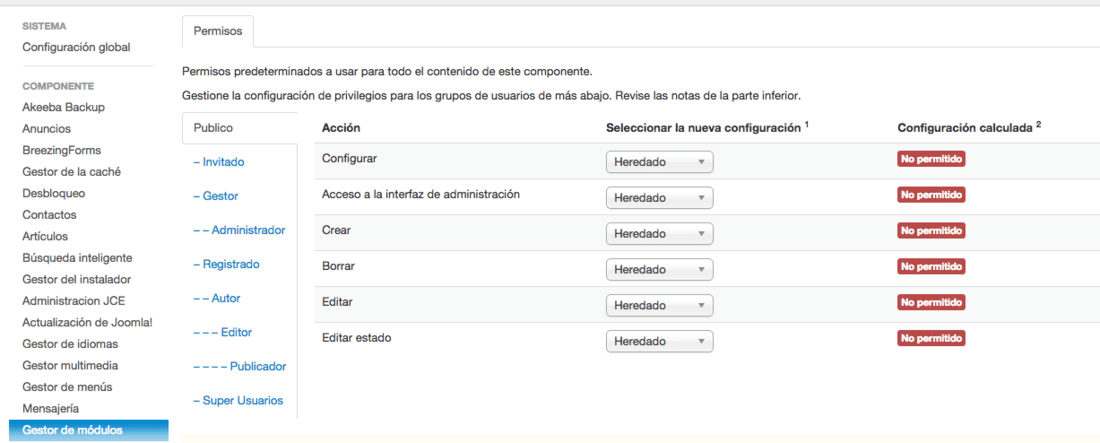The width and height of the screenshot is (1100, 443).
Task: Open dropdown for Editar action
Action: pyautogui.click(x=659, y=305)
